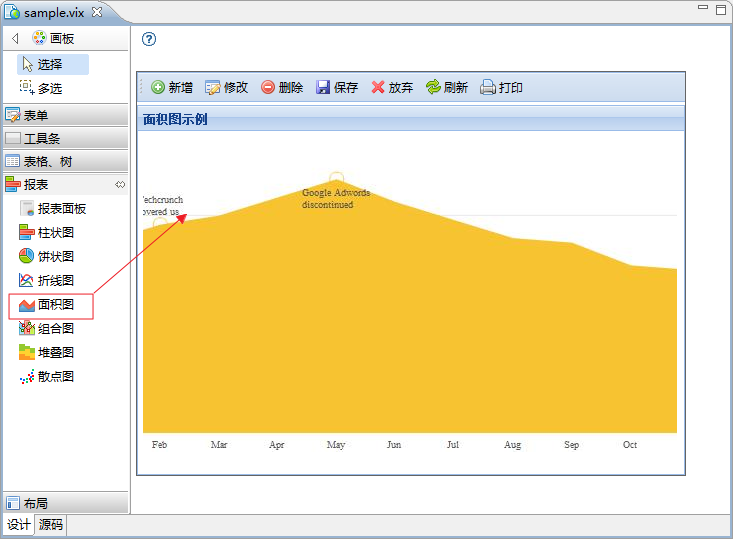The height and width of the screenshot is (539, 733).
Task: Click the 打印 print button
Action: click(x=501, y=87)
